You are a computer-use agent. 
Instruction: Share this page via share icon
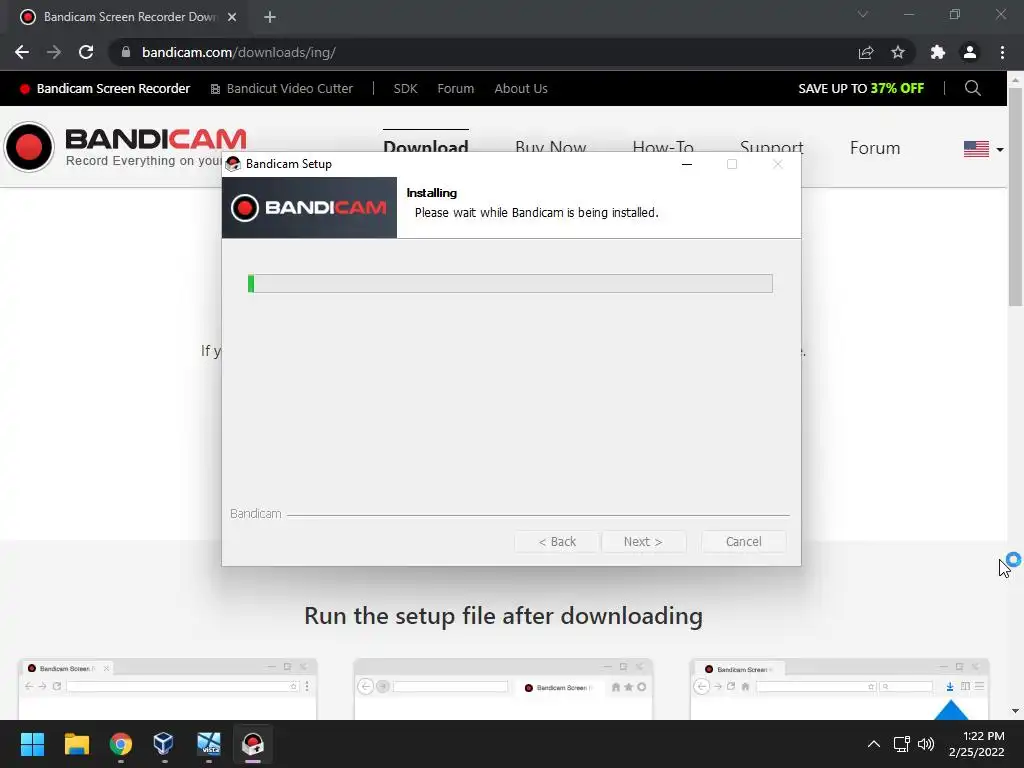[x=866, y=52]
